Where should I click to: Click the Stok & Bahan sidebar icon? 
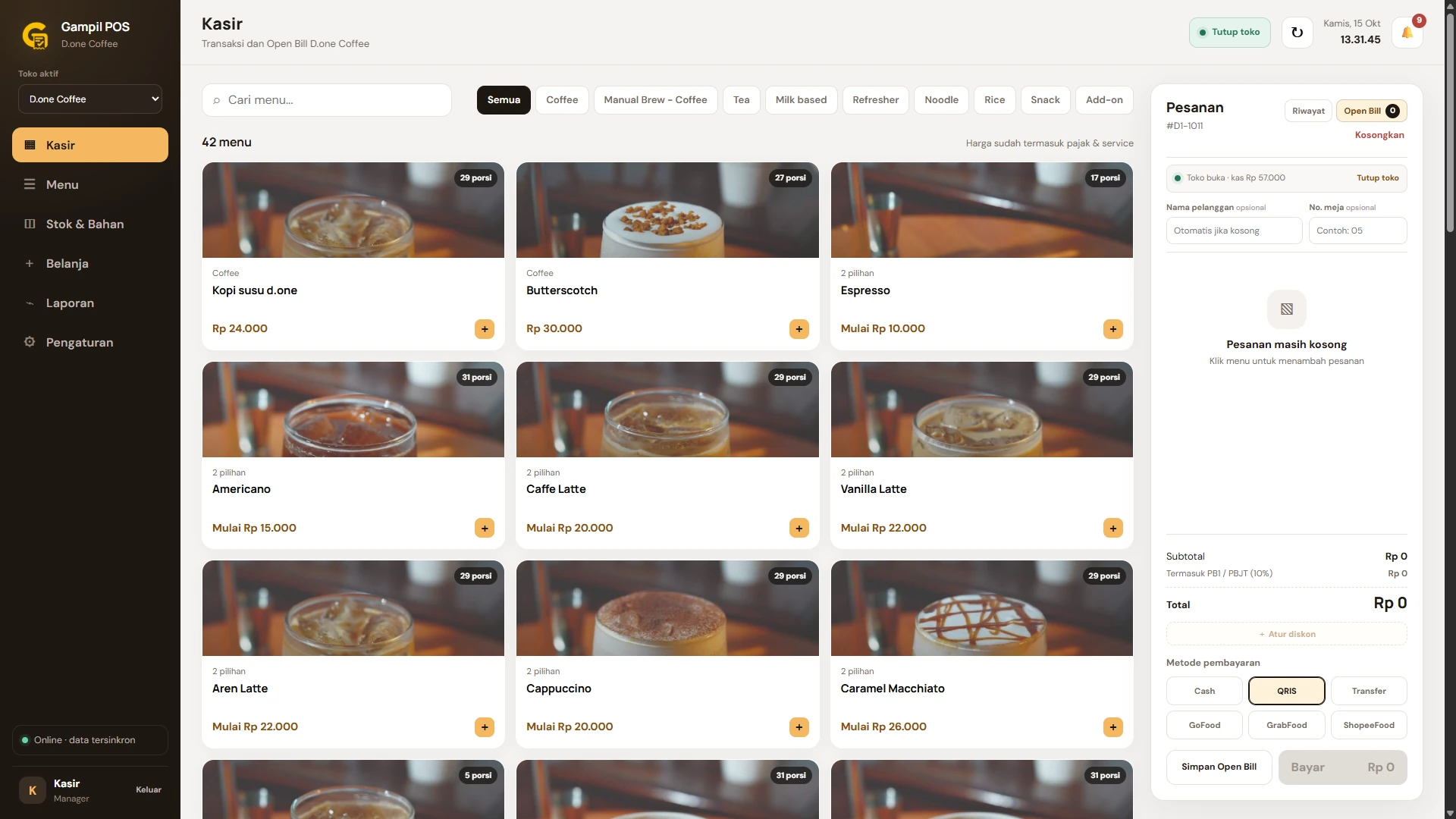point(30,224)
